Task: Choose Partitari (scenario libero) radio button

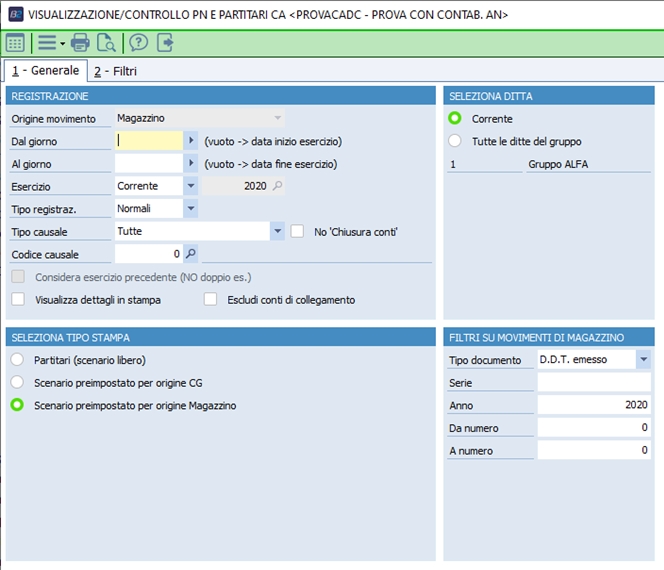Action: [x=17, y=360]
